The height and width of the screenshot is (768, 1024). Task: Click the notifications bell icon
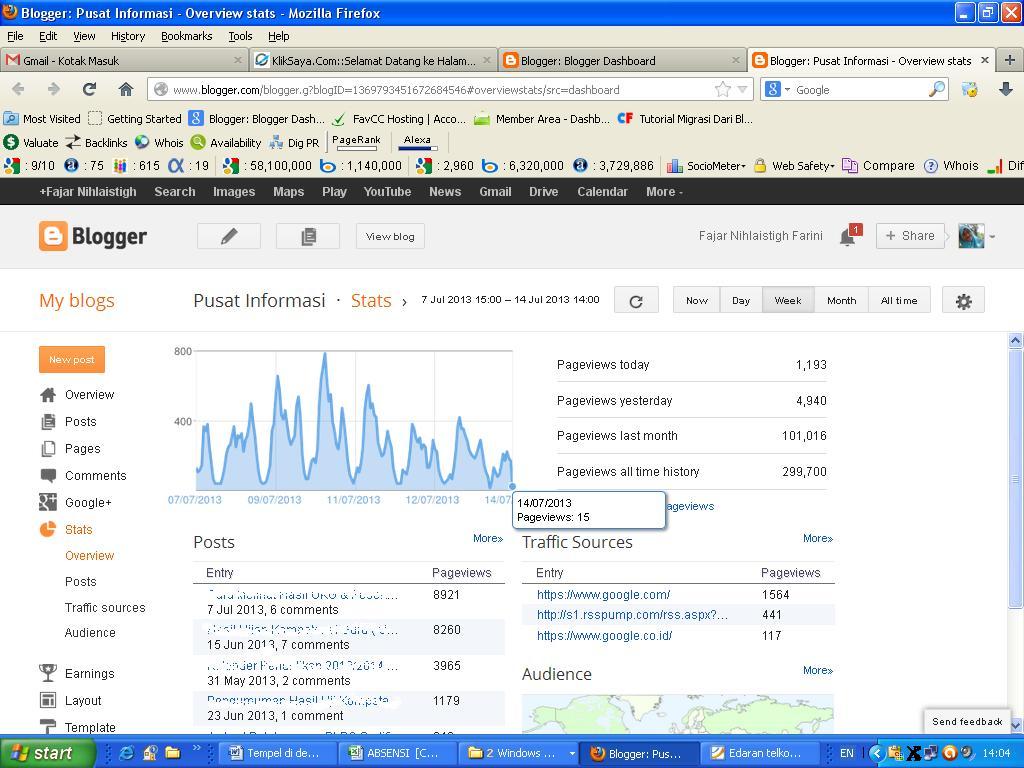(x=847, y=237)
